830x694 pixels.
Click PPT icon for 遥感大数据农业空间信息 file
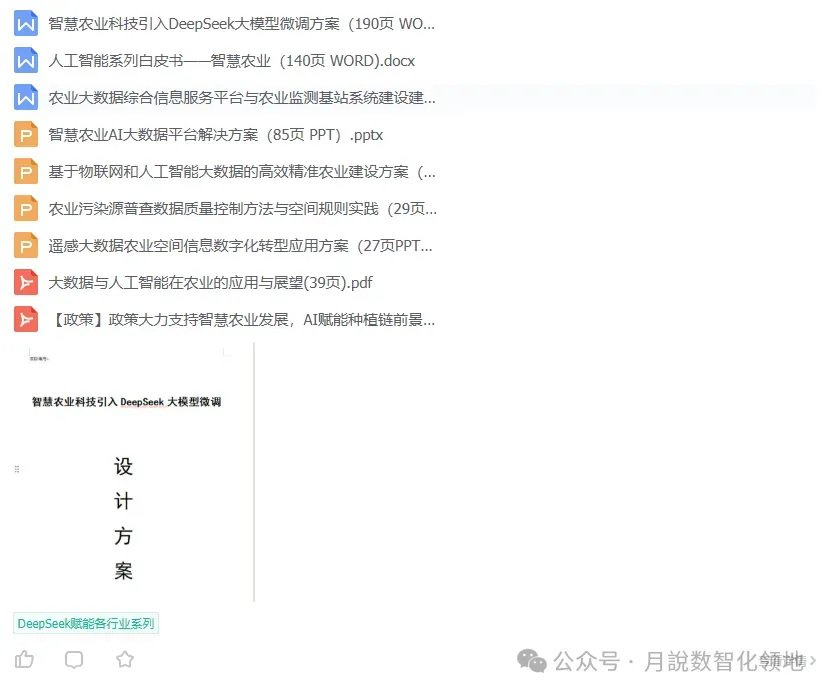tap(25, 246)
